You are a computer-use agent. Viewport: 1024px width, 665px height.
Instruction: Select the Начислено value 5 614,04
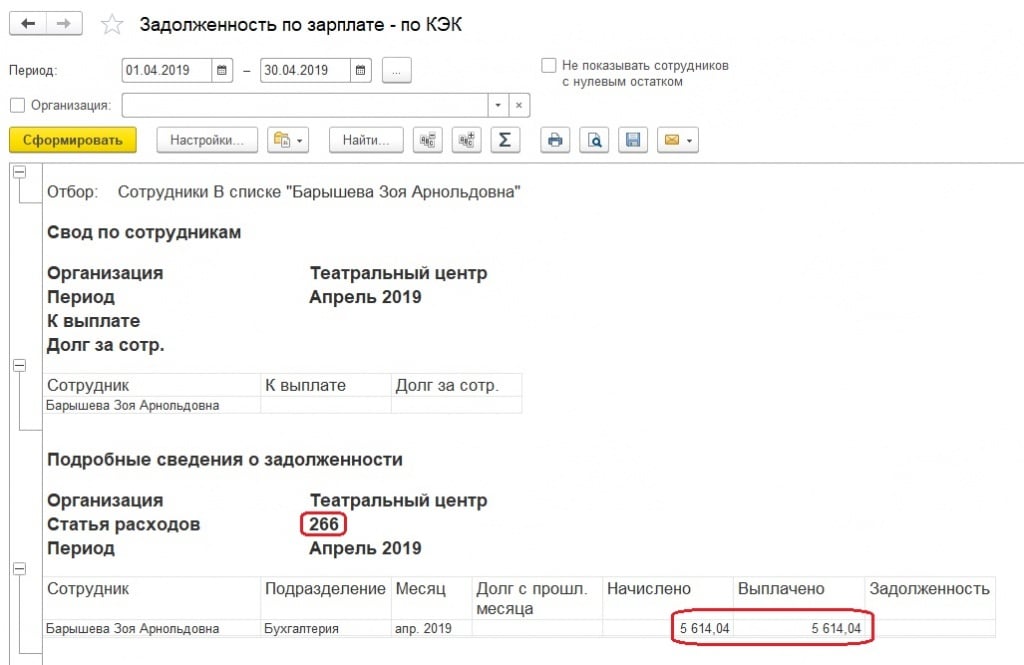[667, 628]
